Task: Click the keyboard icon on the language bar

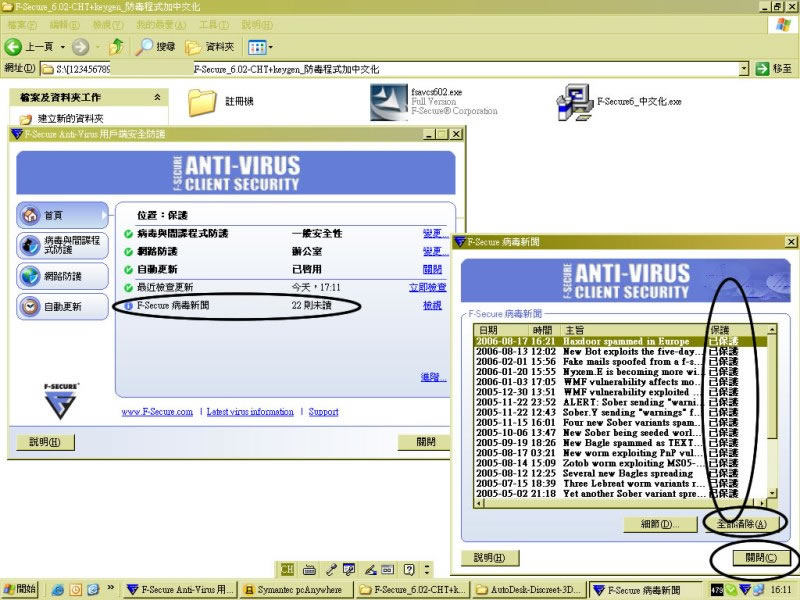Action: (309, 569)
